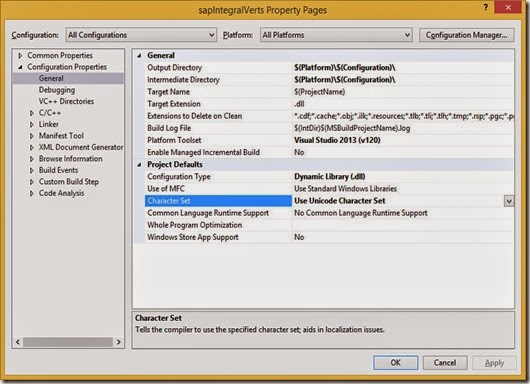Open the Platform dropdown

pos(336,35)
